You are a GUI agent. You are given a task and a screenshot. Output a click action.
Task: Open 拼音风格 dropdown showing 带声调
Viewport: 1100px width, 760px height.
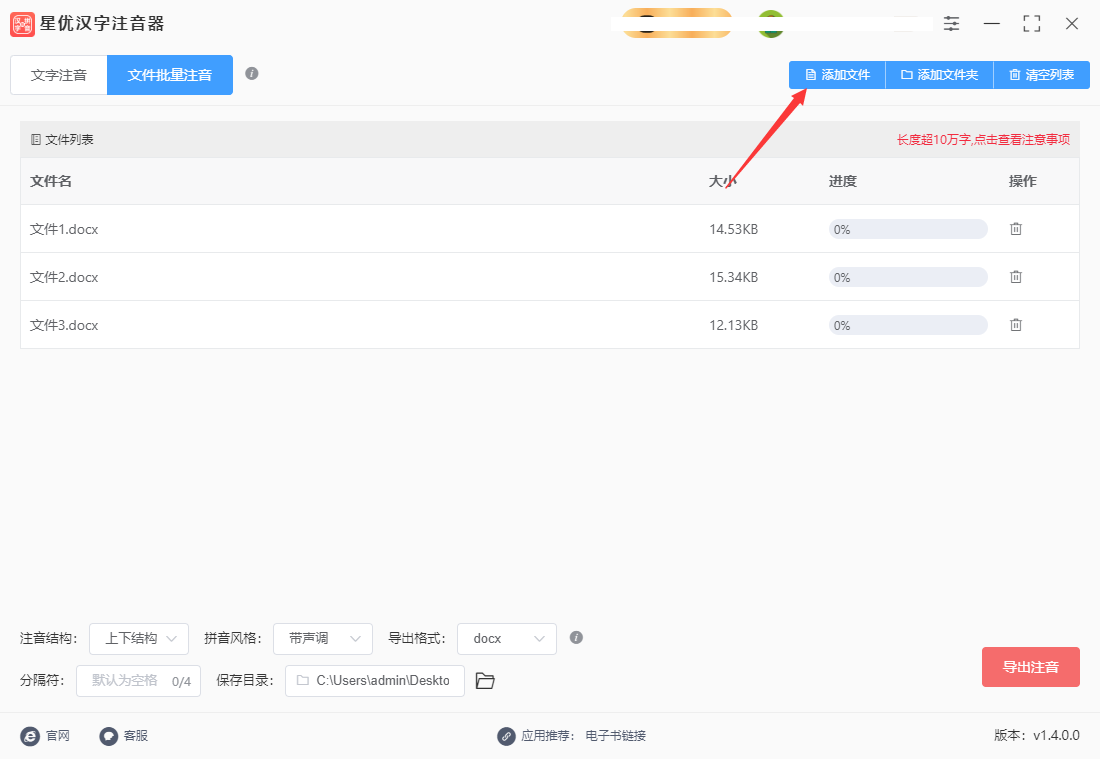tap(323, 639)
